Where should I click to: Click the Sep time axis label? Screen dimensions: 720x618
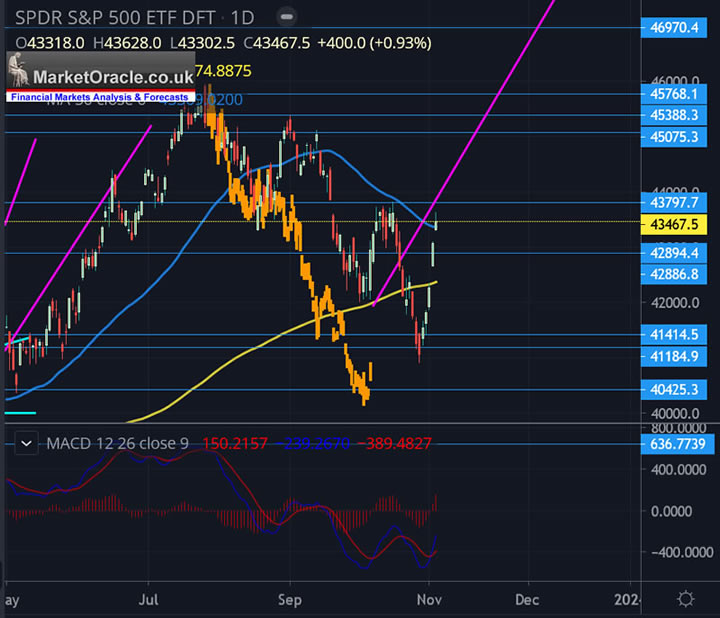[290, 600]
